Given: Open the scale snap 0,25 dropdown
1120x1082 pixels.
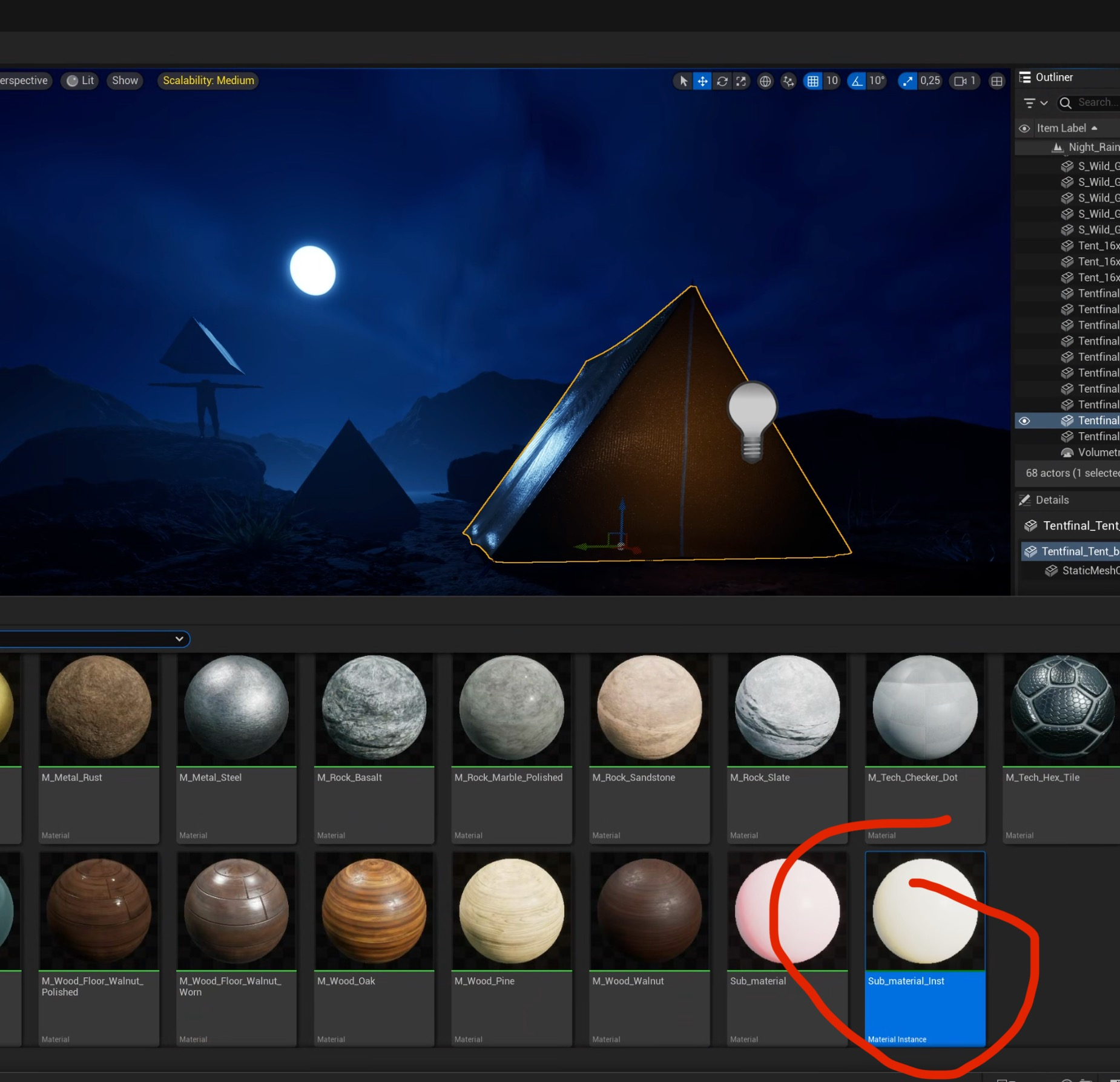Looking at the screenshot, I should [x=930, y=81].
